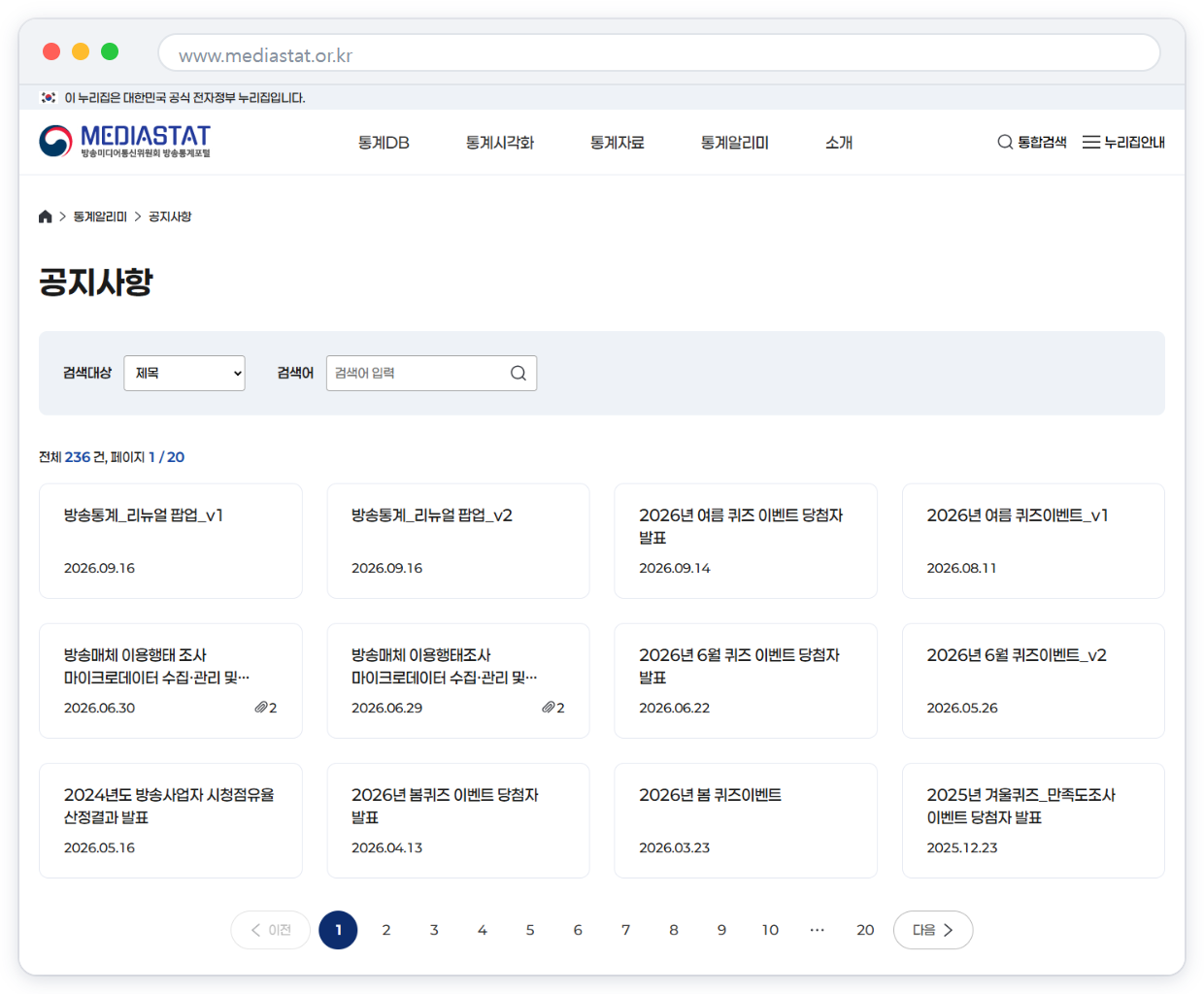Select current page 1 in pagination
1204x994 pixels.
pos(338,930)
